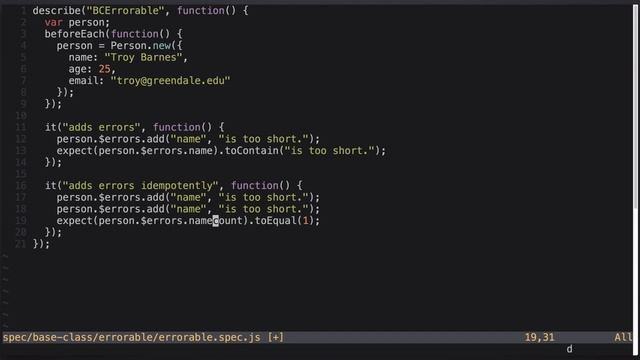Click line number 16 in the gutter
This screenshot has width=640, height=360.
(x=21, y=186)
